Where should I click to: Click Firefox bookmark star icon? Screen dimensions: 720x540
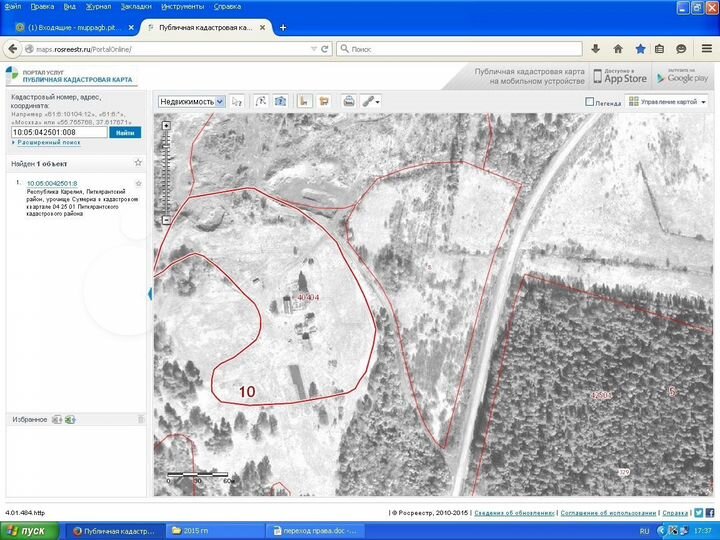point(640,49)
